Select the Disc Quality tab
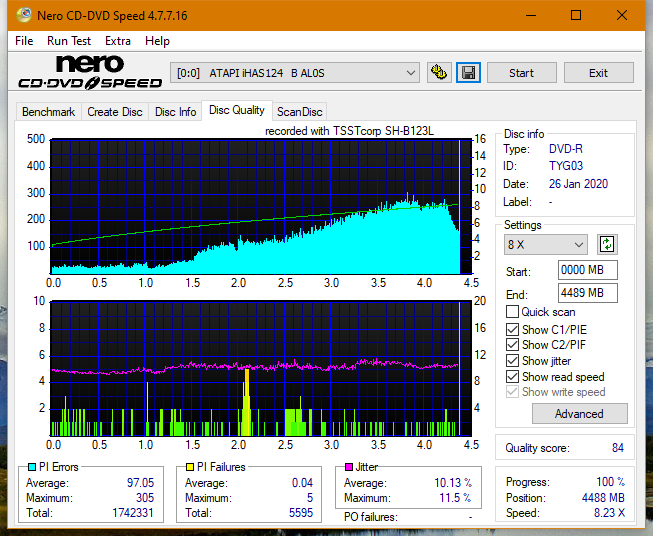Image resolution: width=653 pixels, height=536 pixels. (237, 110)
